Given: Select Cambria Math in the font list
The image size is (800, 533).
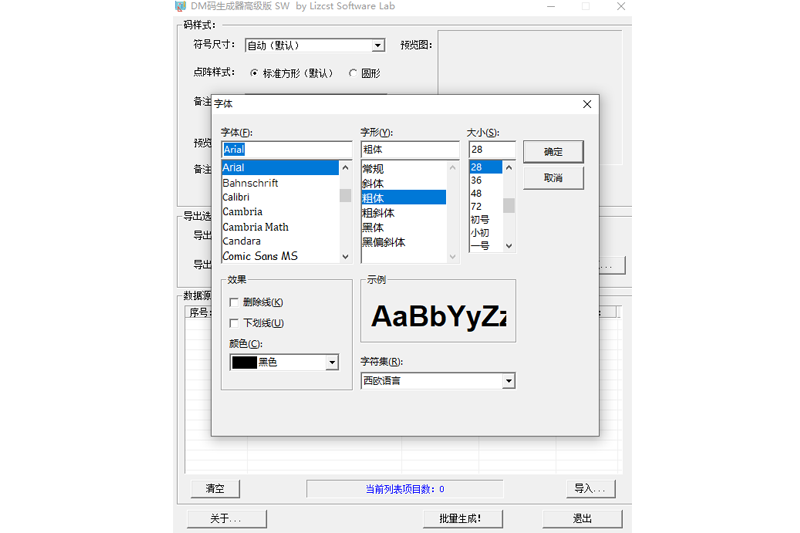Looking at the screenshot, I should point(280,226).
